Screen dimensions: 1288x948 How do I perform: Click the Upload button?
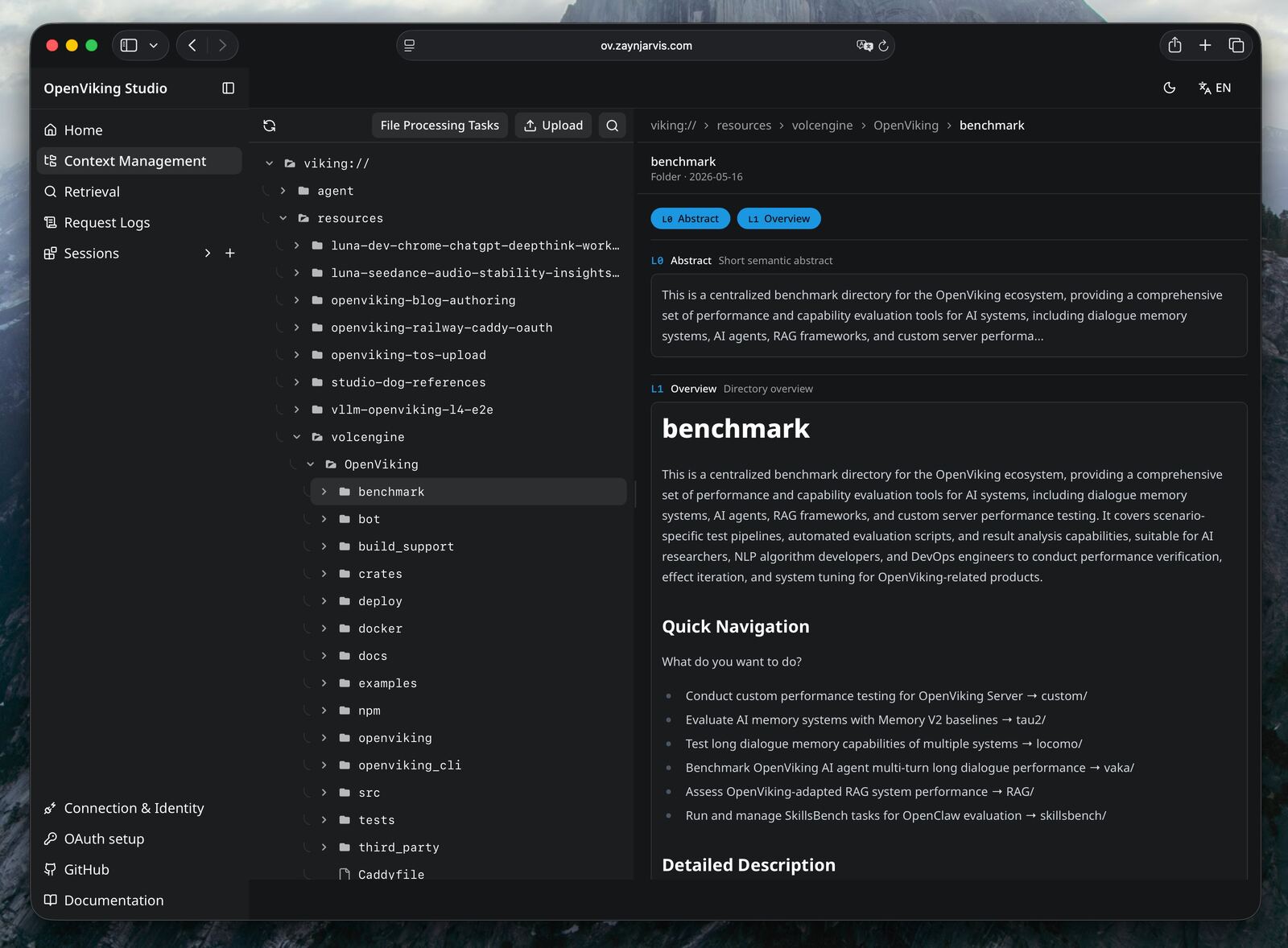point(553,126)
